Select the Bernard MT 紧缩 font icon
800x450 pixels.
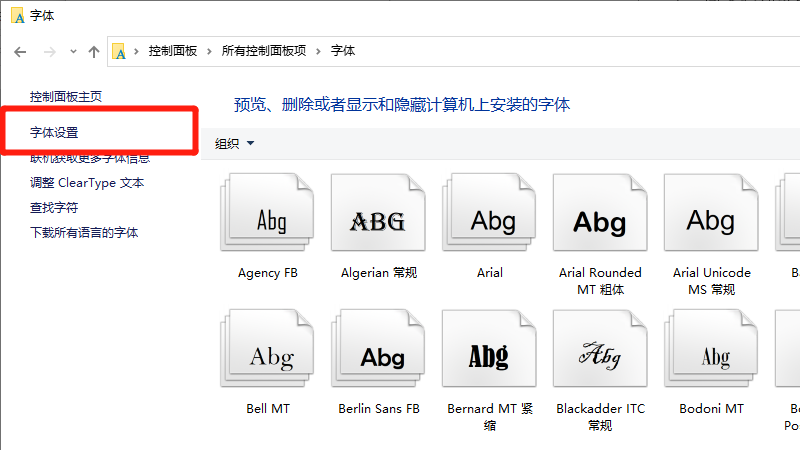coord(489,348)
